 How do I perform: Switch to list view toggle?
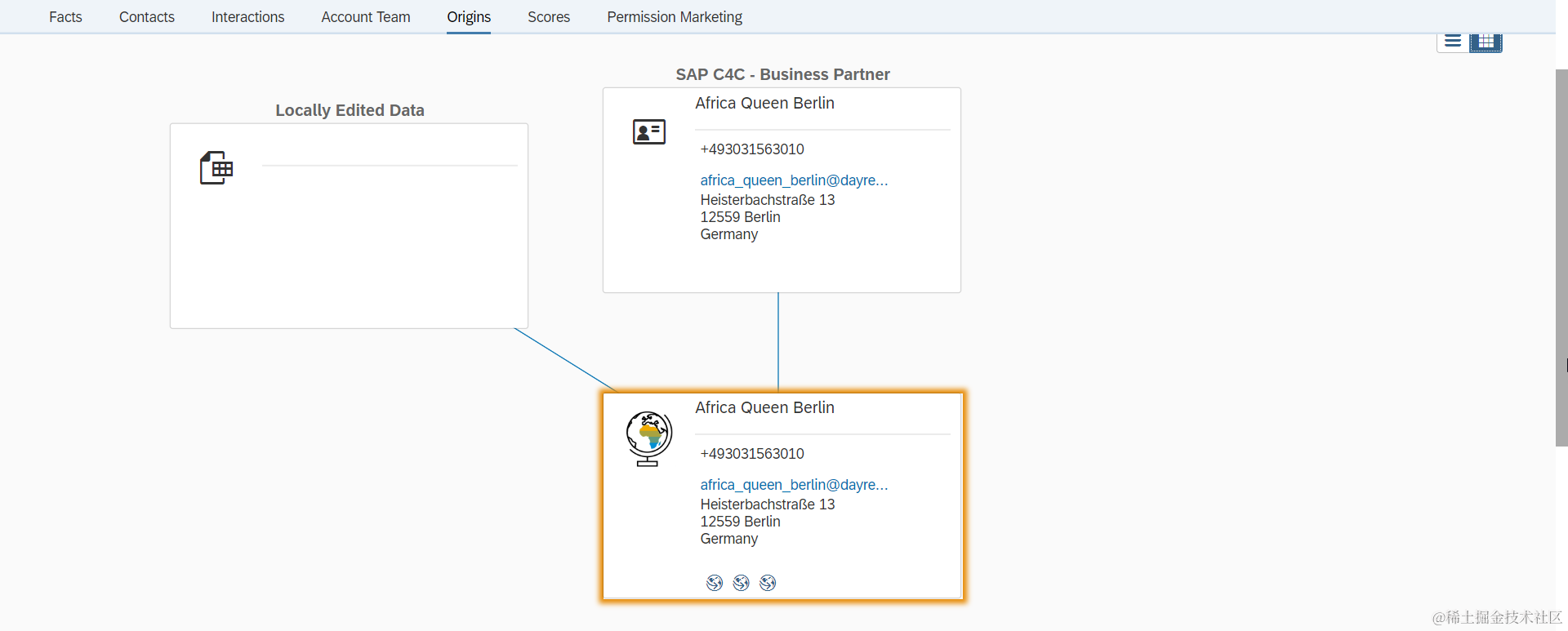coord(1453,42)
